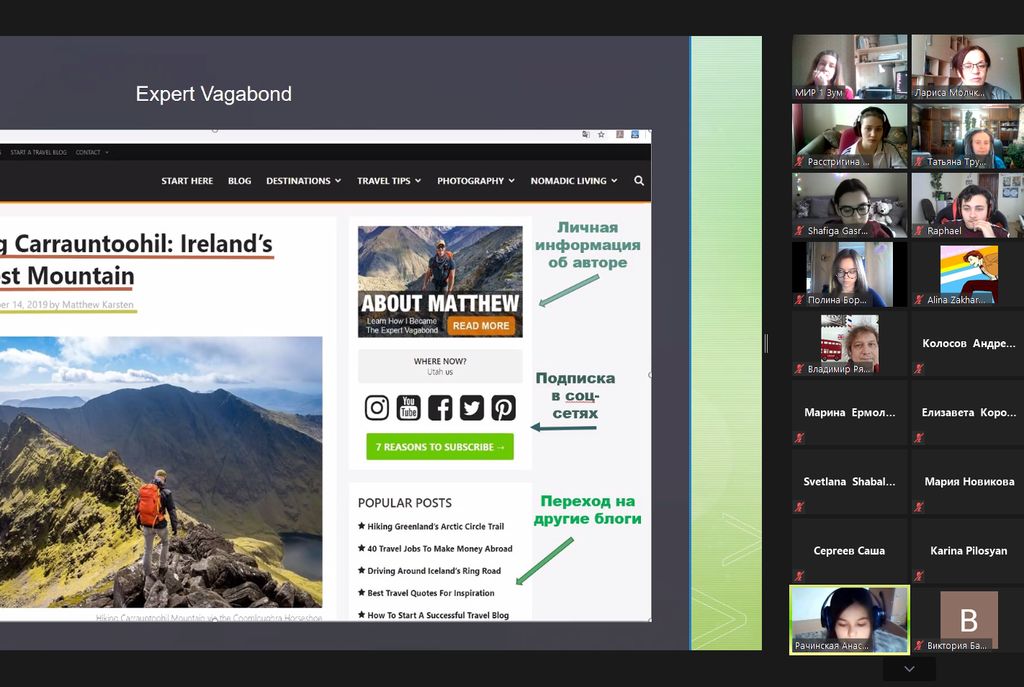Click the muted mic icon on Alina Zakhar's tile
1024x687 pixels.
[x=919, y=300]
